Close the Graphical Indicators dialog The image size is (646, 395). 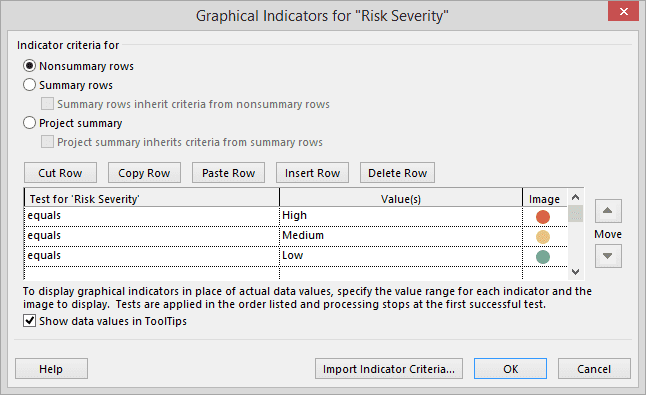click(623, 11)
